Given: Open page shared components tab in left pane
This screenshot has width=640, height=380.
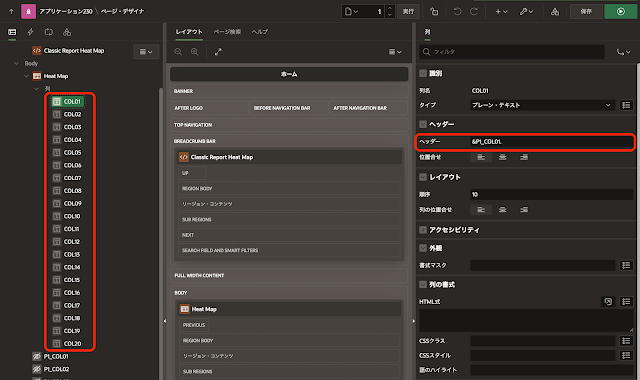Looking at the screenshot, I should point(67,32).
